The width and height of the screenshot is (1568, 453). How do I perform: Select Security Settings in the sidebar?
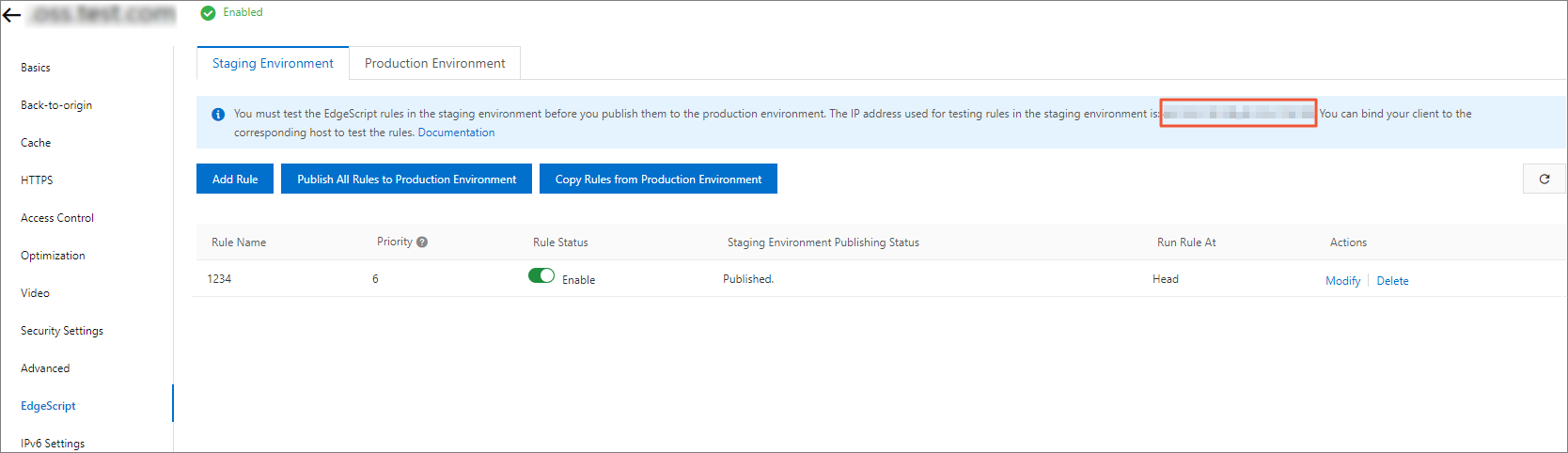(x=62, y=331)
